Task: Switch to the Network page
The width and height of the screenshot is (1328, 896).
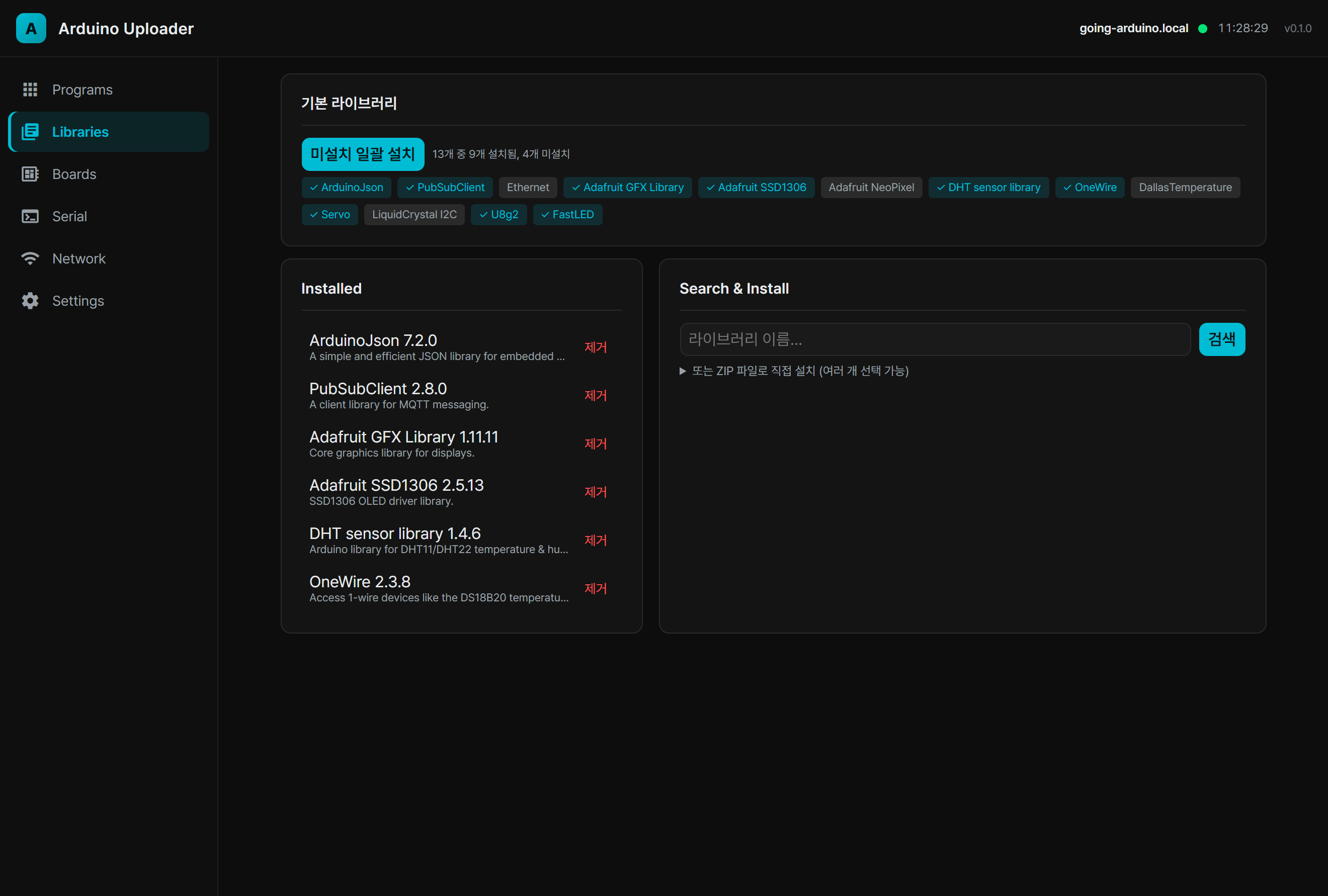Action: [x=109, y=258]
